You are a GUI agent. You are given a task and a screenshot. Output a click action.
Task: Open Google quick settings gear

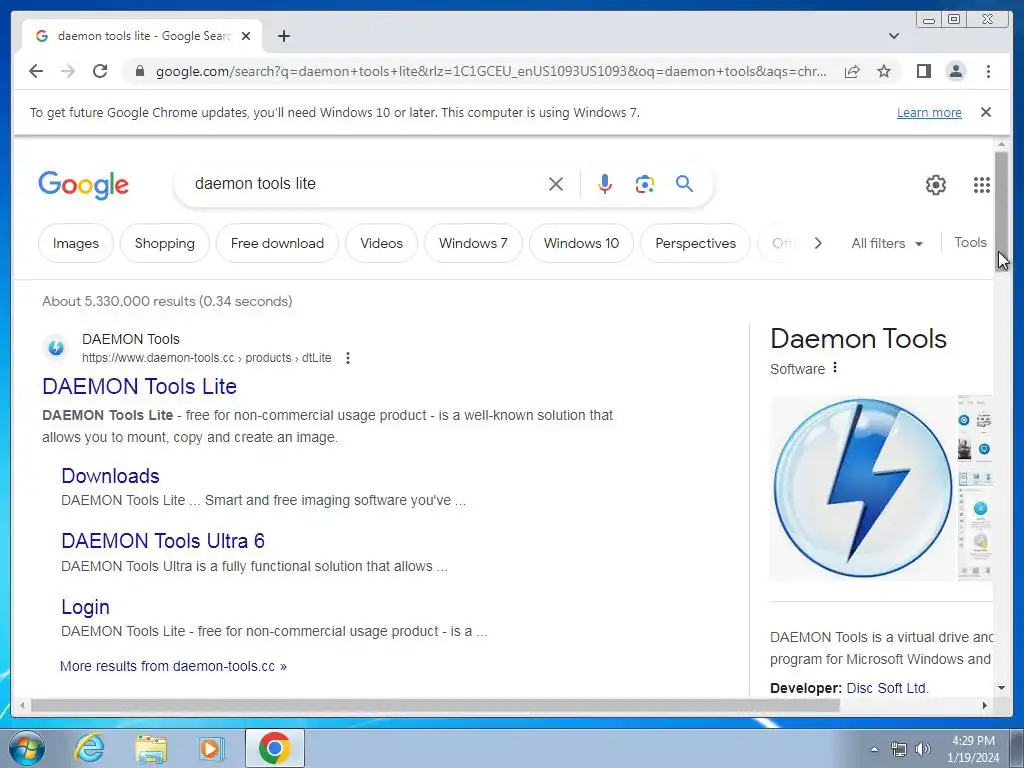tap(936, 185)
